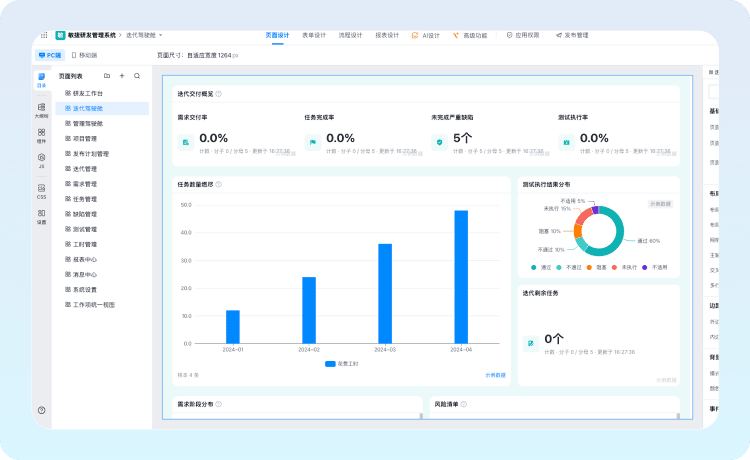Select 工作项统一视图 page
Image resolution: width=750 pixels, height=460 pixels.
pos(102,305)
